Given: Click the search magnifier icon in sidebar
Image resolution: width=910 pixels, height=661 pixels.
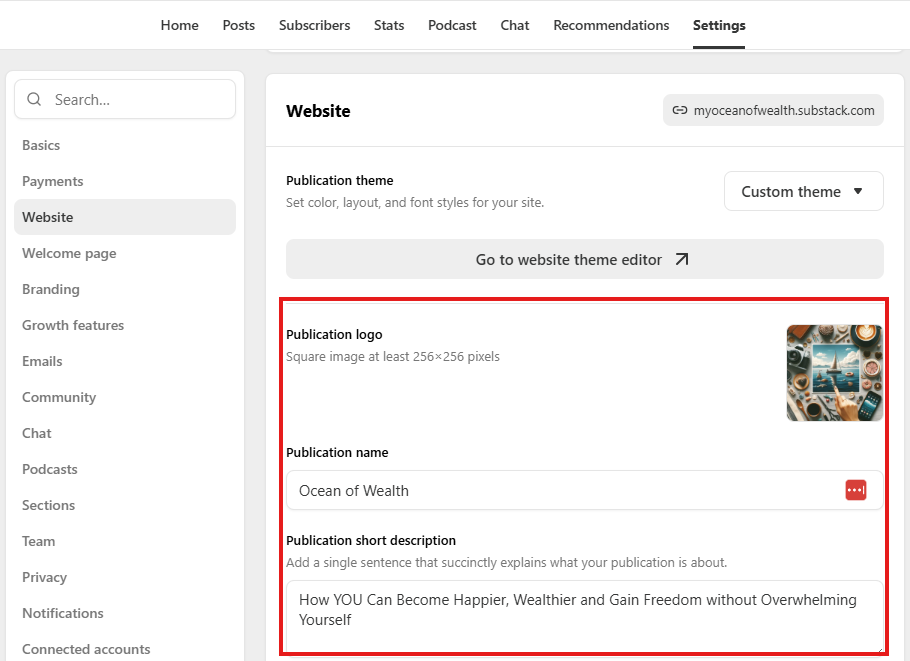Looking at the screenshot, I should pyautogui.click(x=34, y=99).
